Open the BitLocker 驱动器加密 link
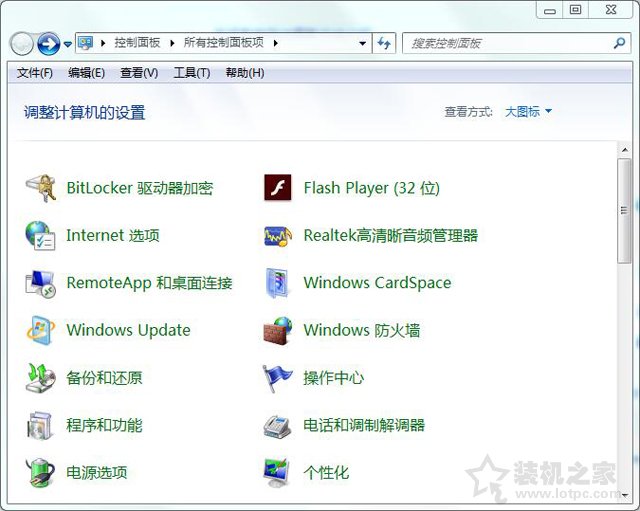Viewport: 640px width, 511px height. 140,188
